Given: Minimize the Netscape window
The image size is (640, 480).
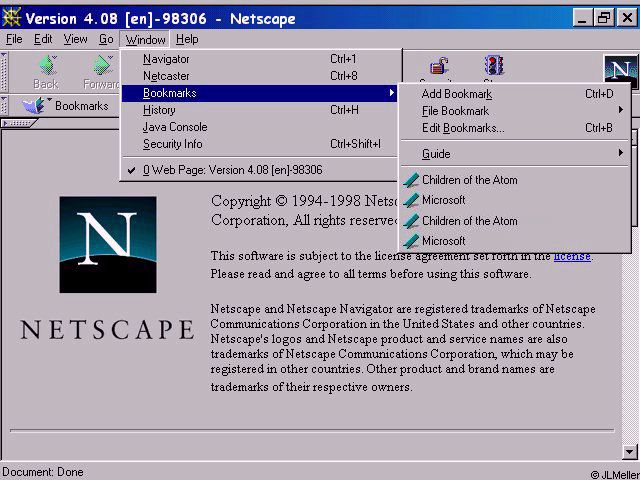Looking at the screenshot, I should pyautogui.click(x=582, y=18).
